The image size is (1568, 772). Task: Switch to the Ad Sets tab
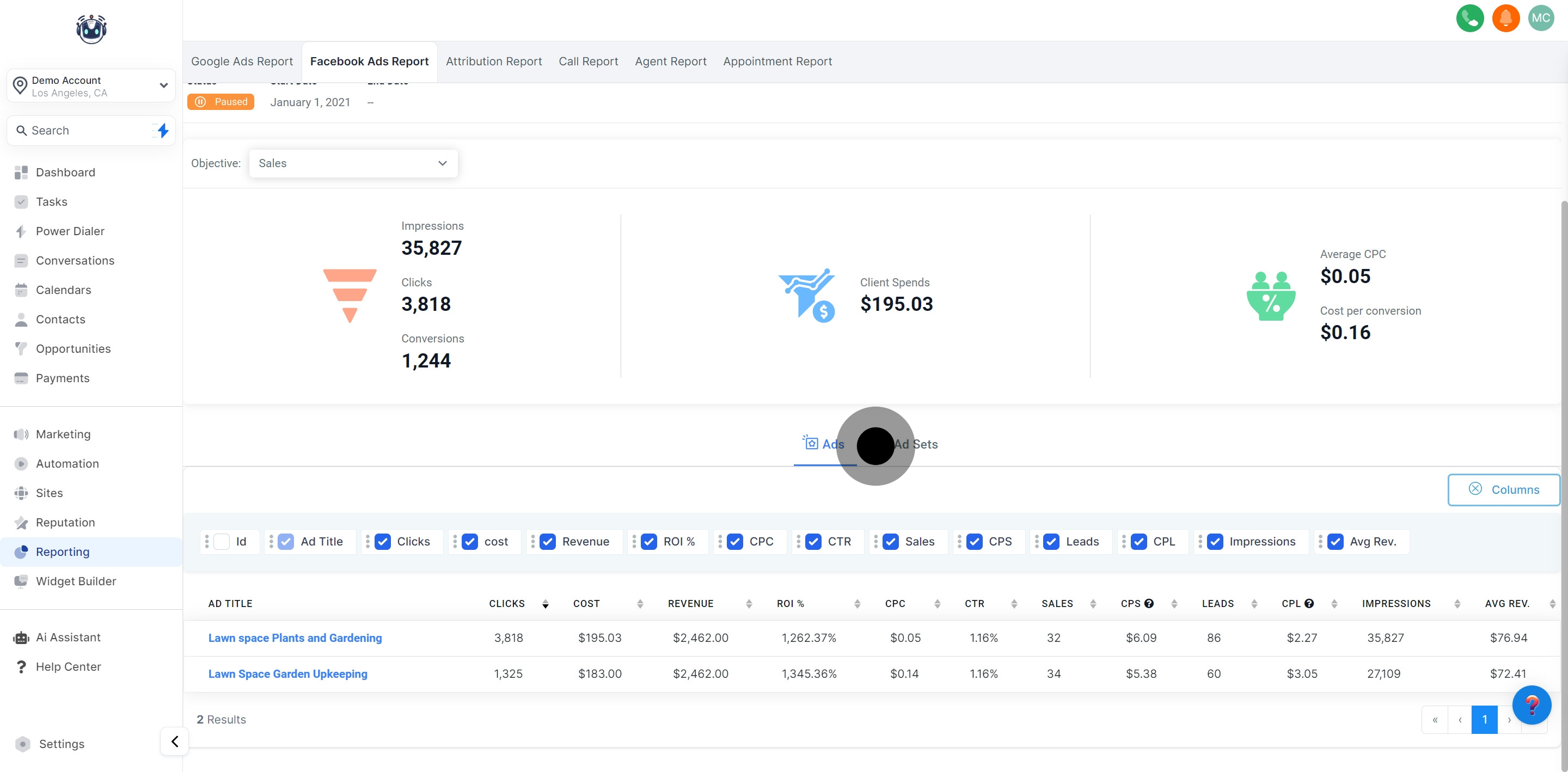pyautogui.click(x=916, y=444)
